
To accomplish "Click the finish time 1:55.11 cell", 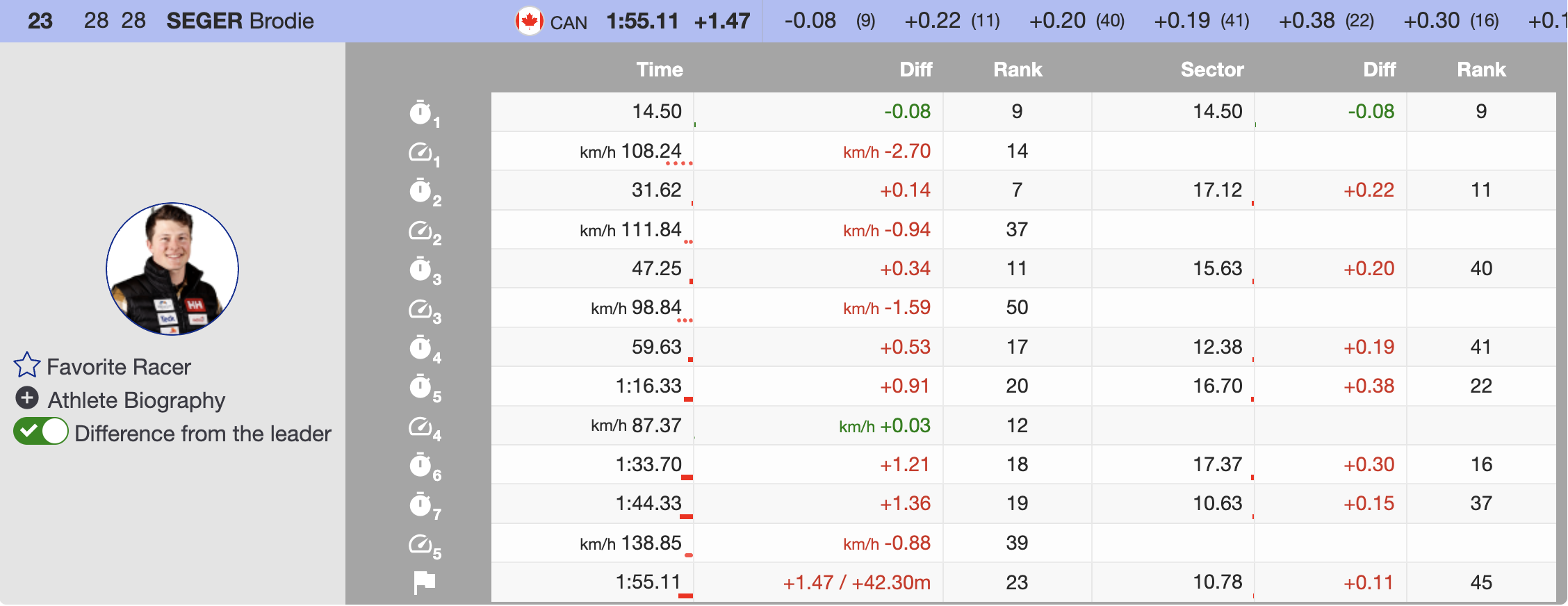I will [x=647, y=582].
